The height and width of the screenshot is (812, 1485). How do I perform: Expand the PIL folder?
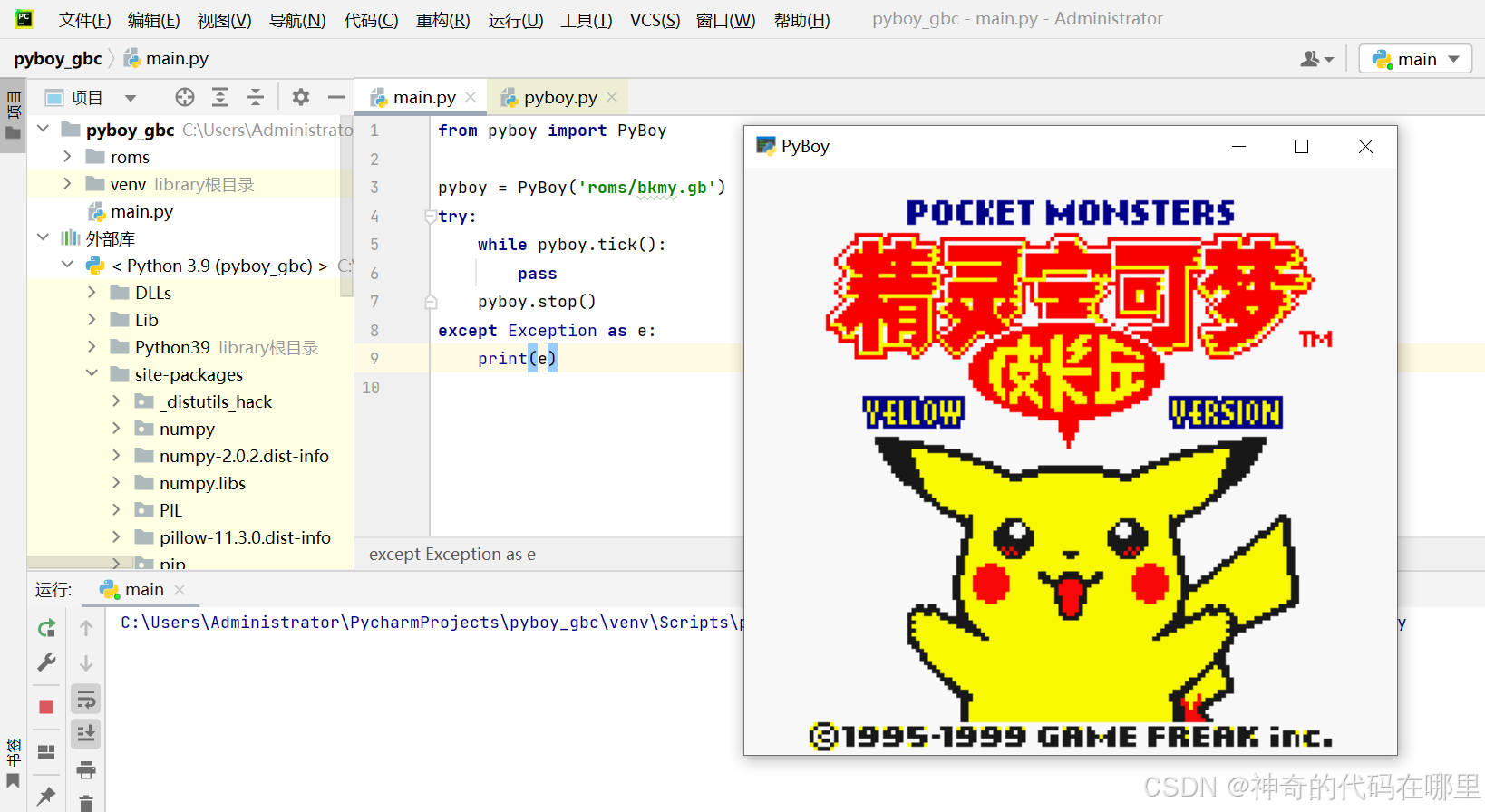[x=116, y=510]
